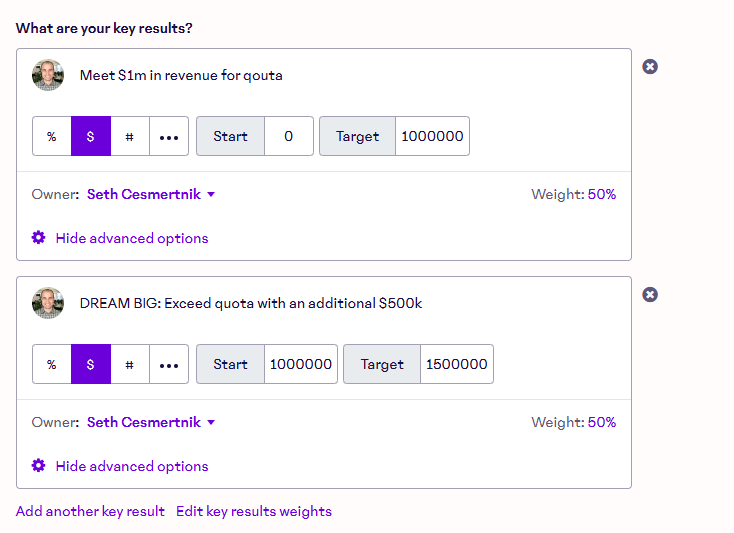Screen dimensions: 734x533
Task: Click the avatar beside Meet $1m revenue
Action: pyautogui.click(x=48, y=76)
